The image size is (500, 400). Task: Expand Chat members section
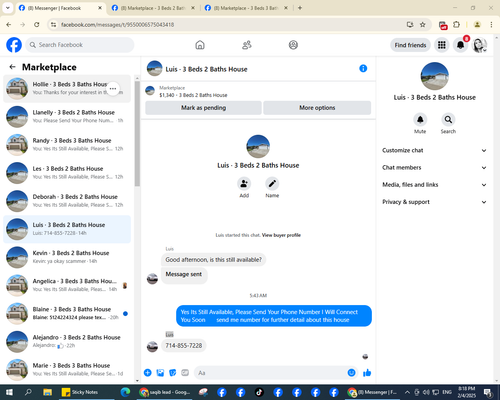tap(434, 167)
